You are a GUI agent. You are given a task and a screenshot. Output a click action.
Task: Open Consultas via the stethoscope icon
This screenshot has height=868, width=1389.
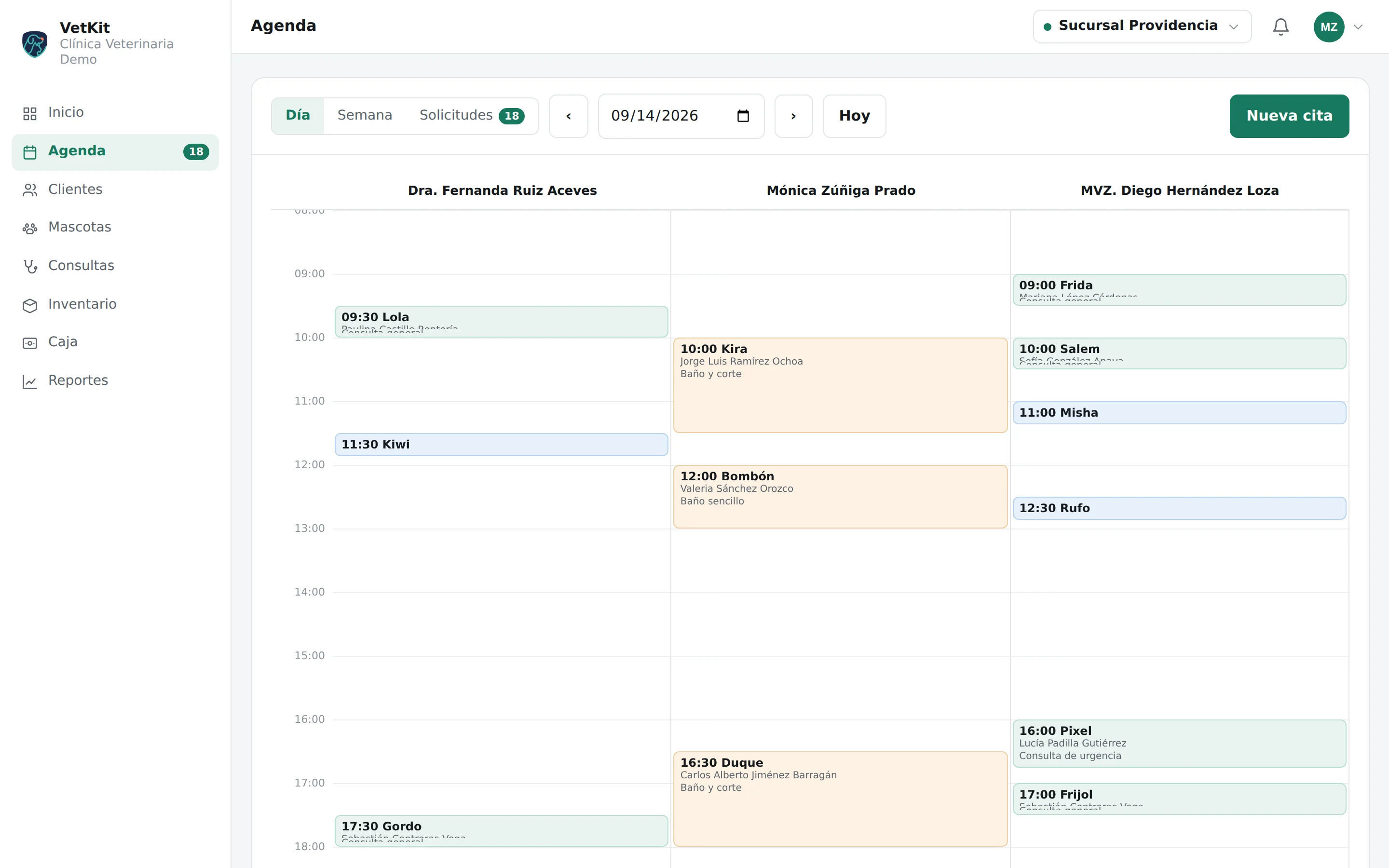[x=30, y=266]
